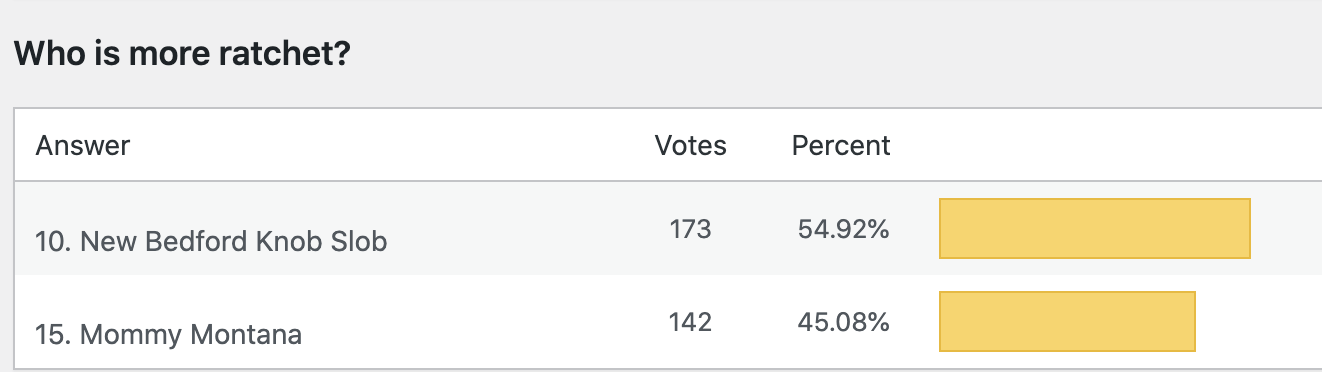Click the 45.08% percent value
The height and width of the screenshot is (372, 1322).
(843, 322)
